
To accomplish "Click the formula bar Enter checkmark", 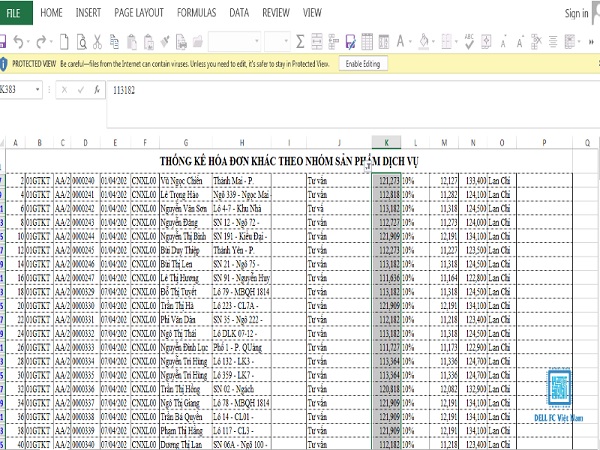I will [x=81, y=90].
